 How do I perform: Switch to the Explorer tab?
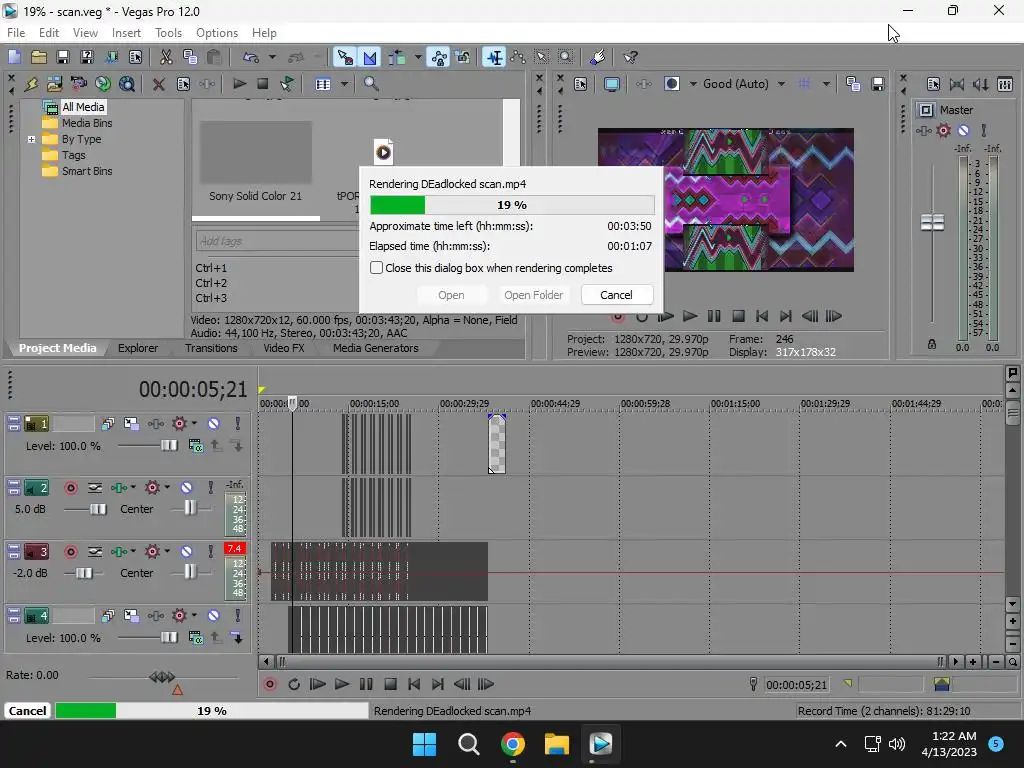click(138, 348)
